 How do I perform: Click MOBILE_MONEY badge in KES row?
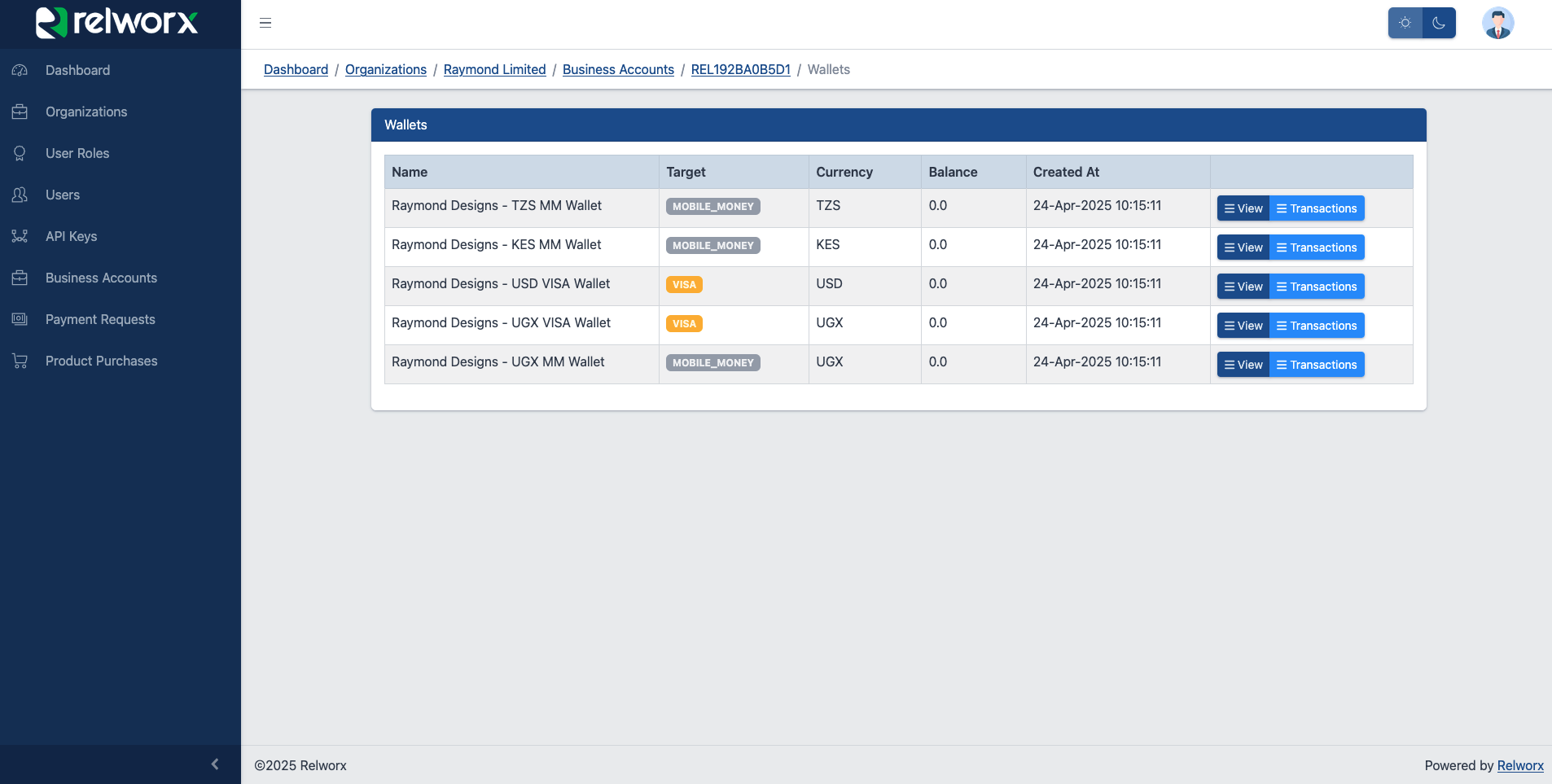713,246
